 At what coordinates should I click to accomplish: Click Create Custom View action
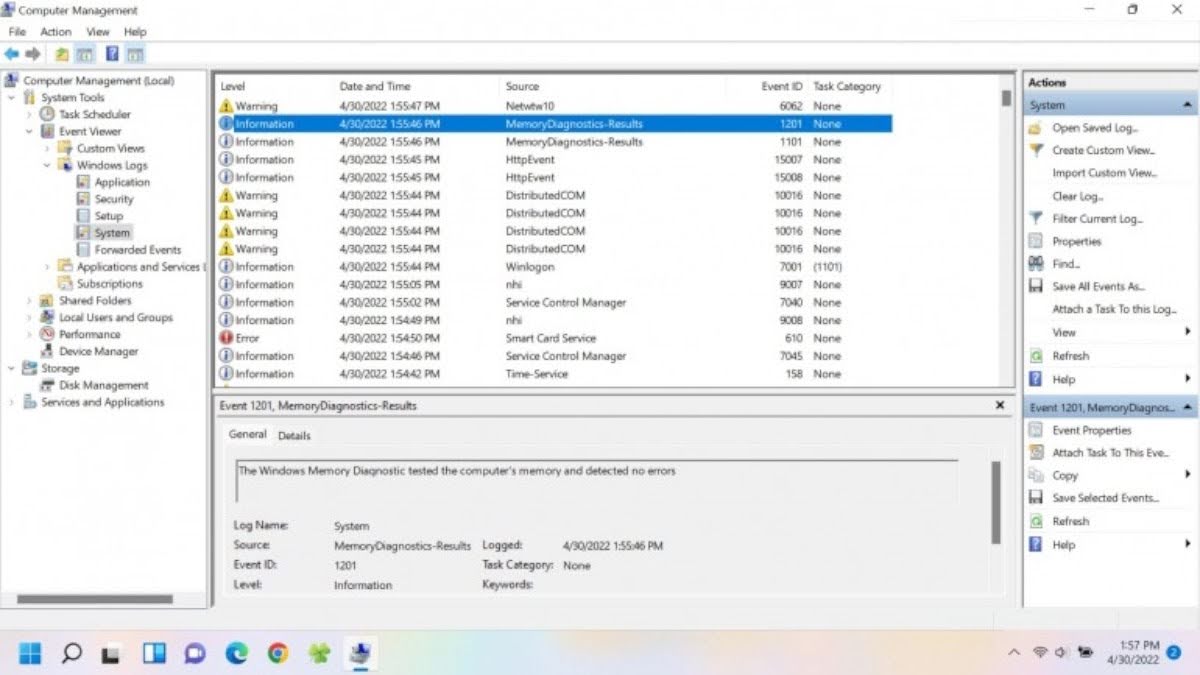pos(1103,150)
